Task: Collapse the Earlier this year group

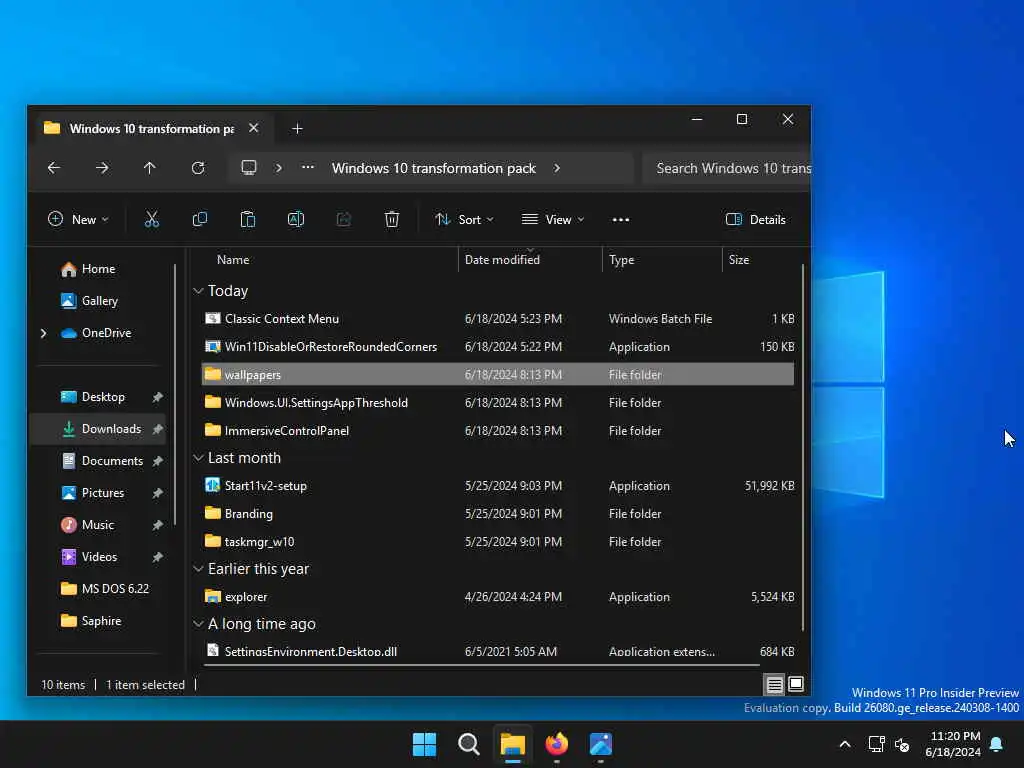Action: [x=199, y=569]
